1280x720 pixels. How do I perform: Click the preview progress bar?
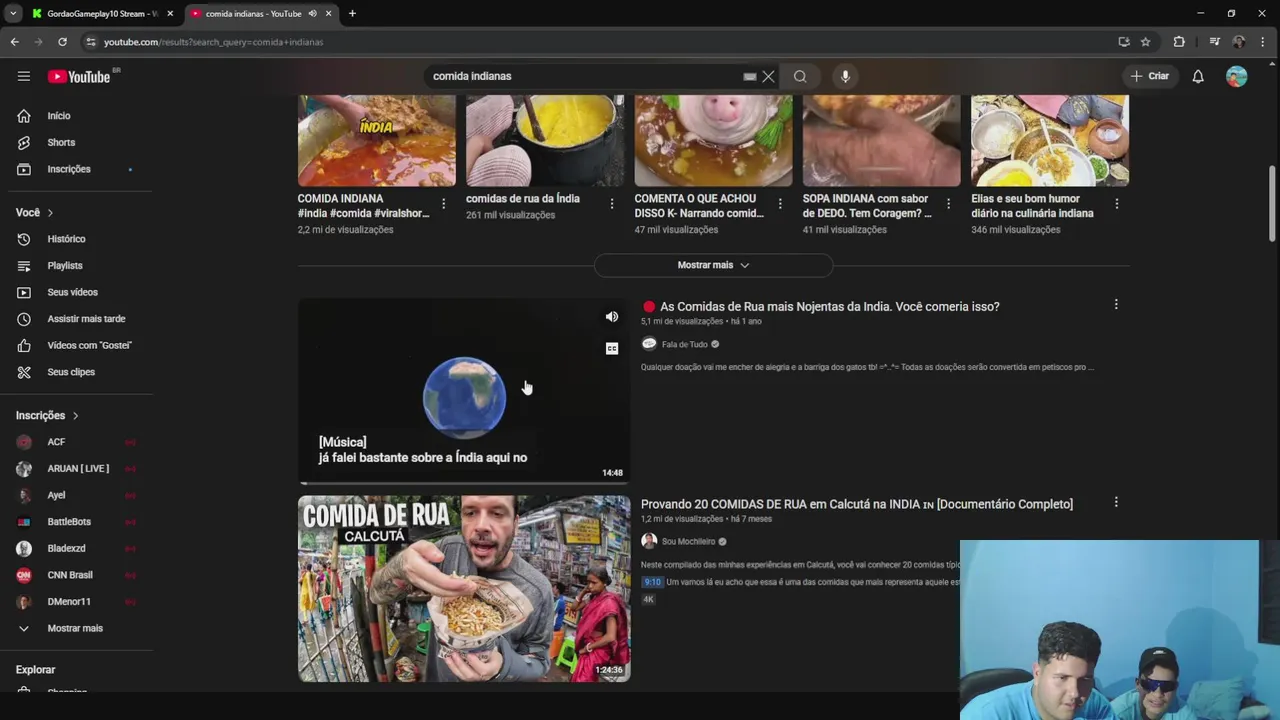[x=464, y=483]
